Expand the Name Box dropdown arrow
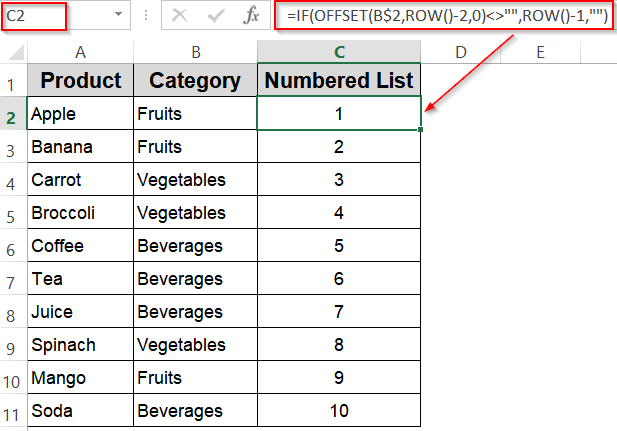 [118, 16]
